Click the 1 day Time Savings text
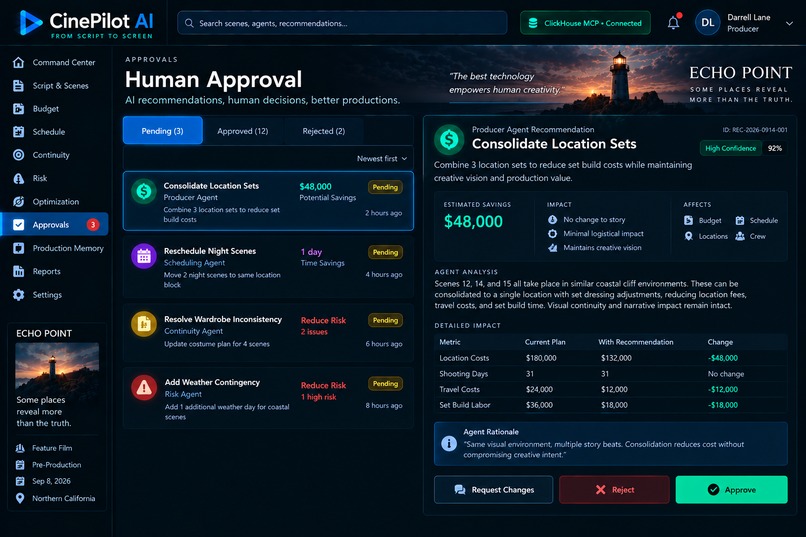This screenshot has height=537, width=806. click(x=322, y=257)
